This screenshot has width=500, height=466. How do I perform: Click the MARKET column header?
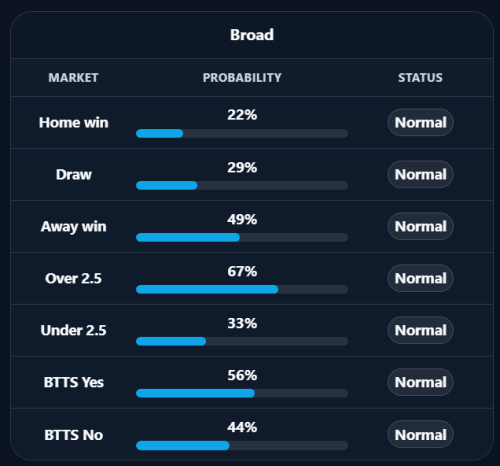coord(73,78)
